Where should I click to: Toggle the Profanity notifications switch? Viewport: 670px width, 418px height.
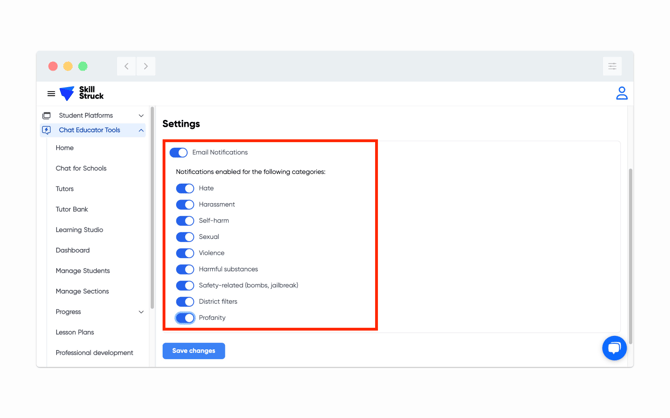[x=185, y=318]
